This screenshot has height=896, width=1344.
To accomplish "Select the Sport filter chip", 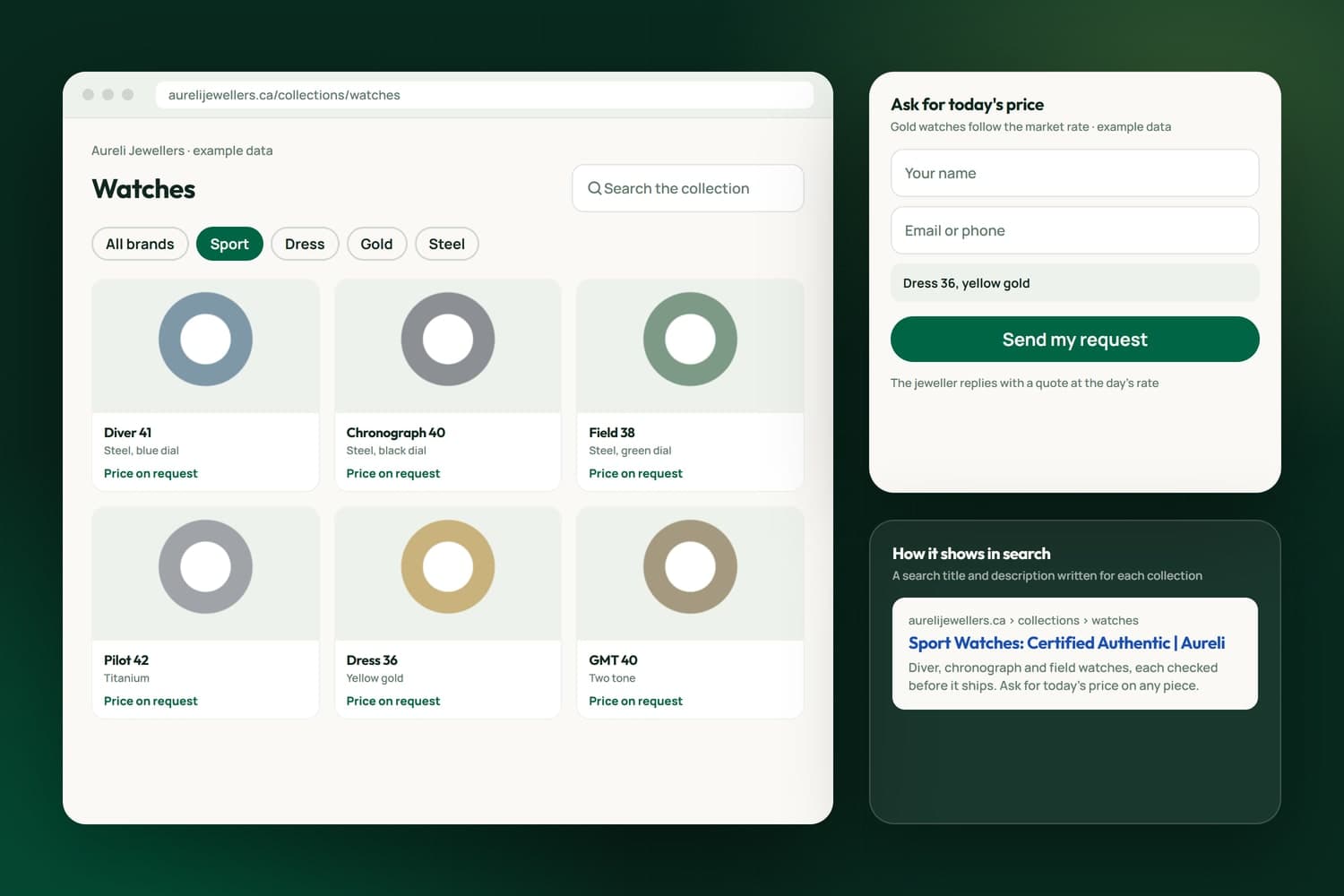I will pyautogui.click(x=229, y=244).
